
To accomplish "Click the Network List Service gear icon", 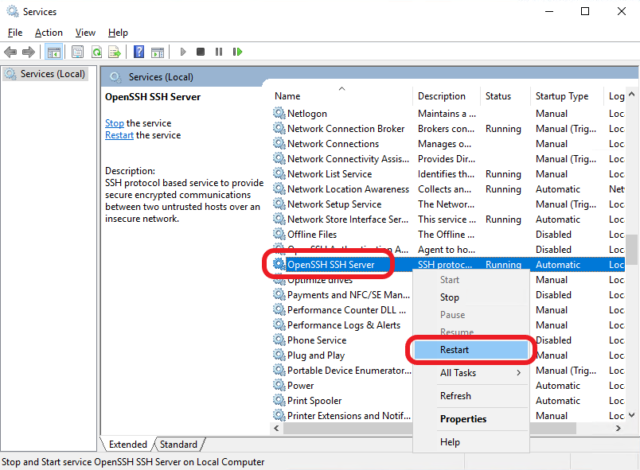I will click(x=279, y=173).
